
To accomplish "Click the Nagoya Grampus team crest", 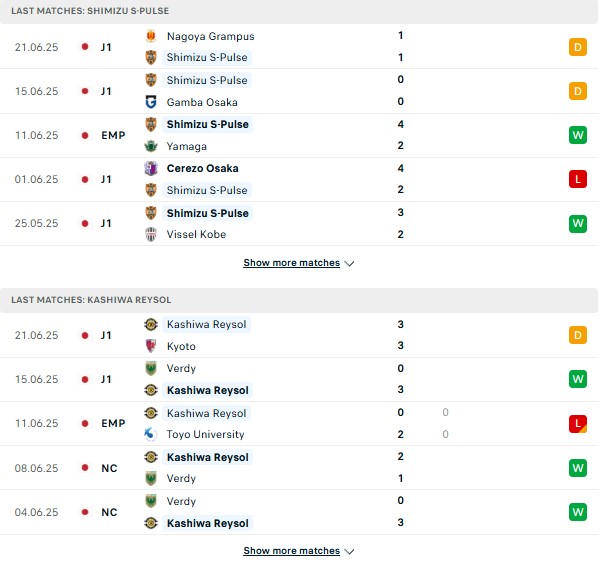I will point(151,36).
